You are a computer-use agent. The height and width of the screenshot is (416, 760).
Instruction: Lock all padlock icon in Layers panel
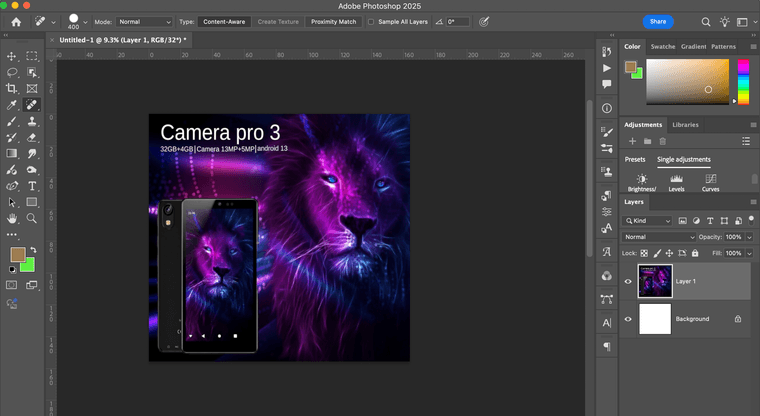[x=695, y=253]
